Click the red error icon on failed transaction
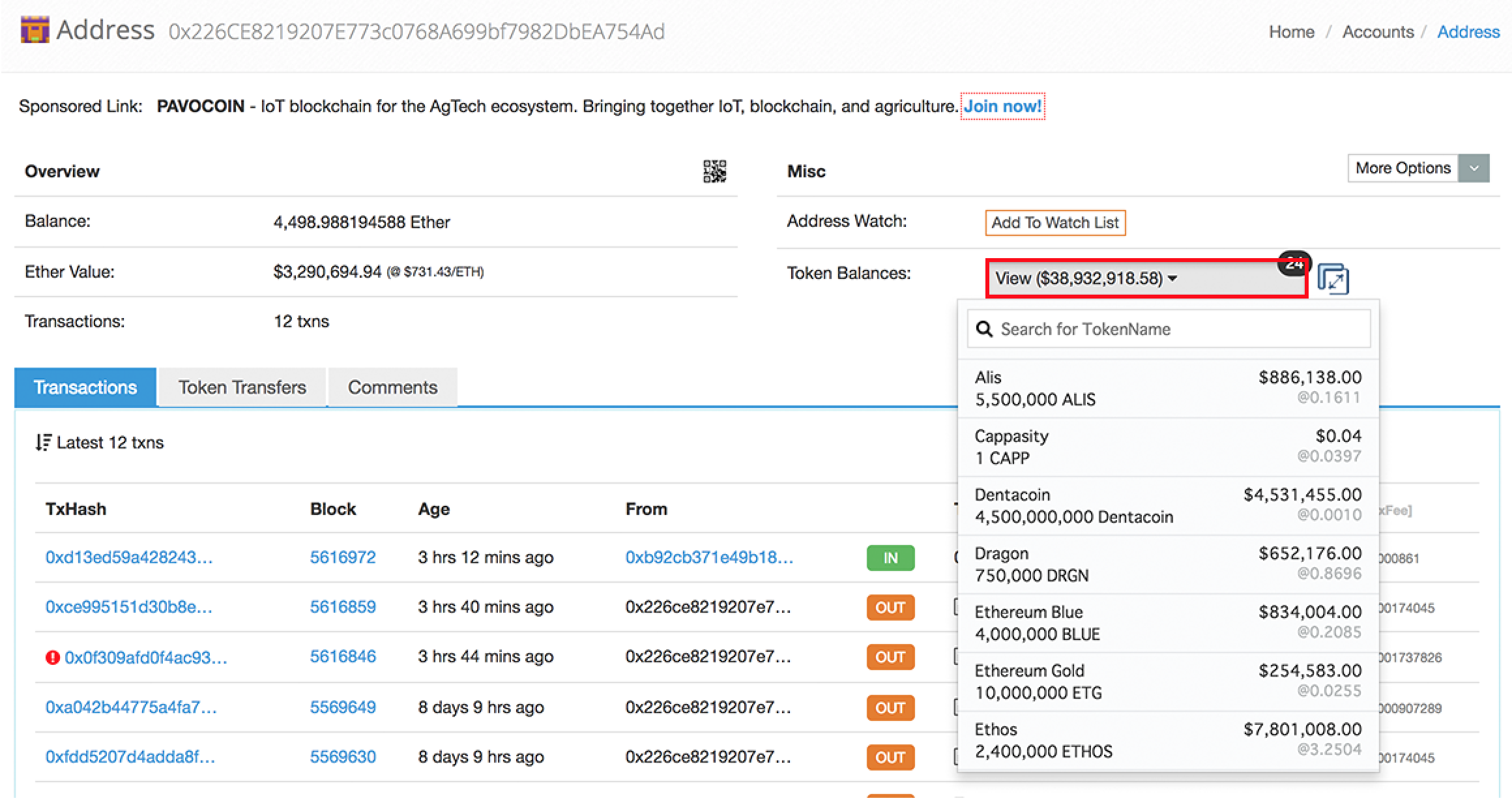 pyautogui.click(x=53, y=658)
